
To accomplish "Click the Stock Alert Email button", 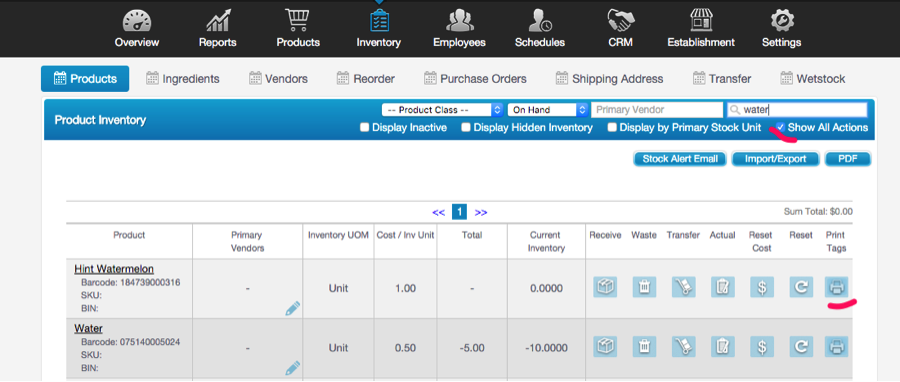I will [x=680, y=159].
